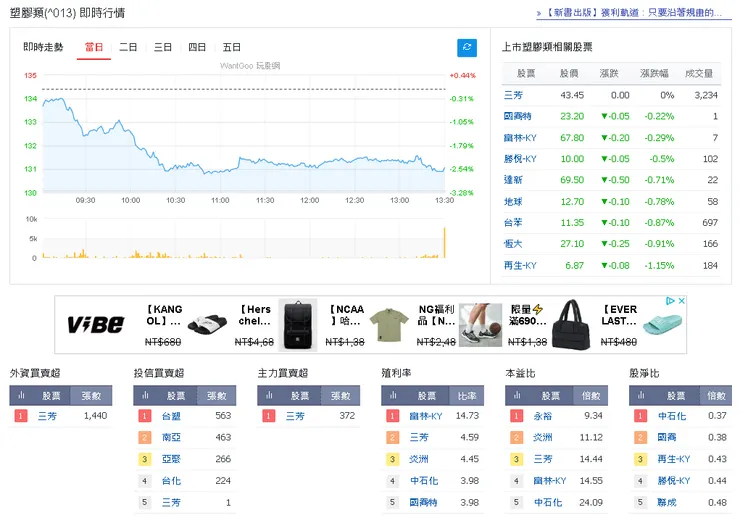Open 永裕 in 本益比 ranking
This screenshot has width=740, height=517.
pos(543,416)
